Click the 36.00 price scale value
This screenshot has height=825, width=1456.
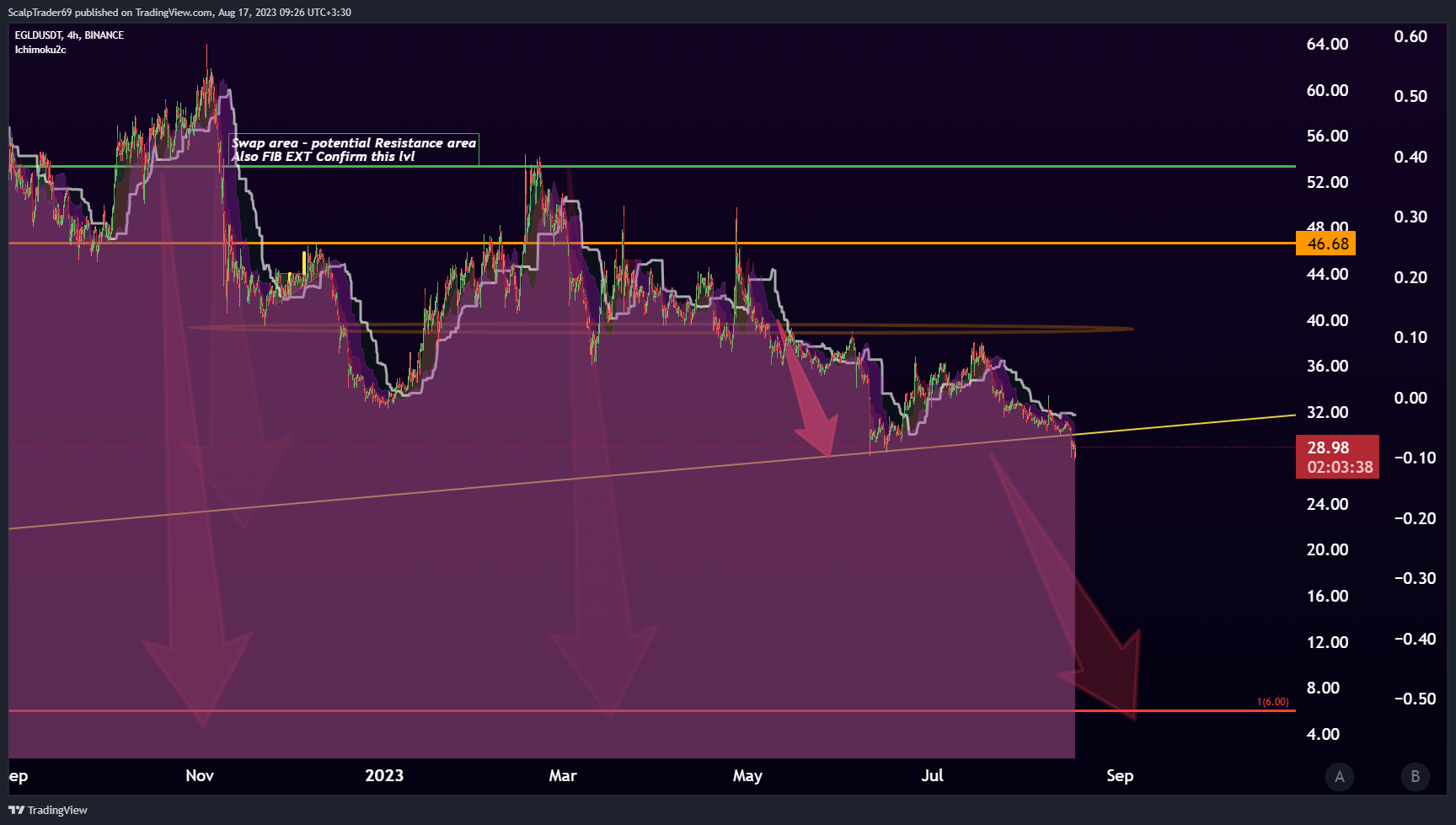click(x=1327, y=366)
